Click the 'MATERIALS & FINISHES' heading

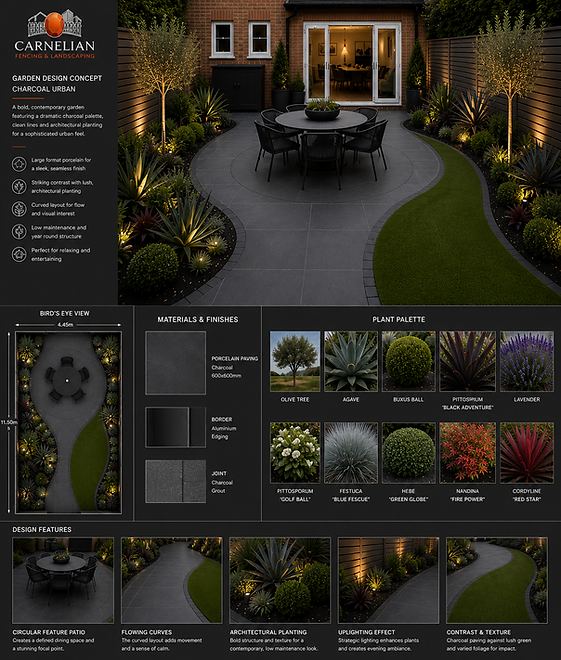(198, 319)
